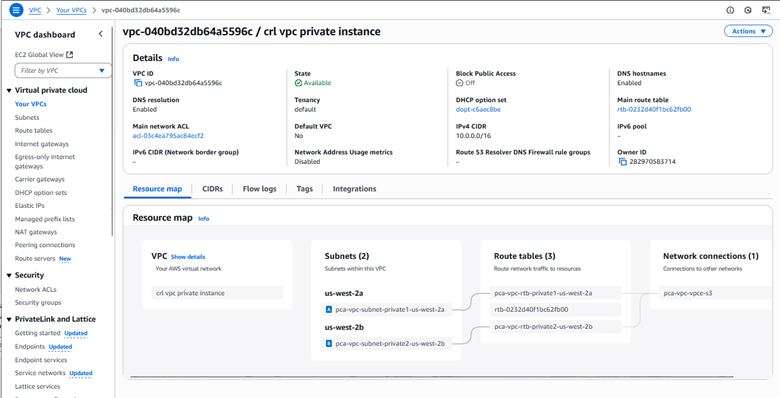
Task: Click subnet B icon for private2-us-west-2b
Action: (328, 343)
